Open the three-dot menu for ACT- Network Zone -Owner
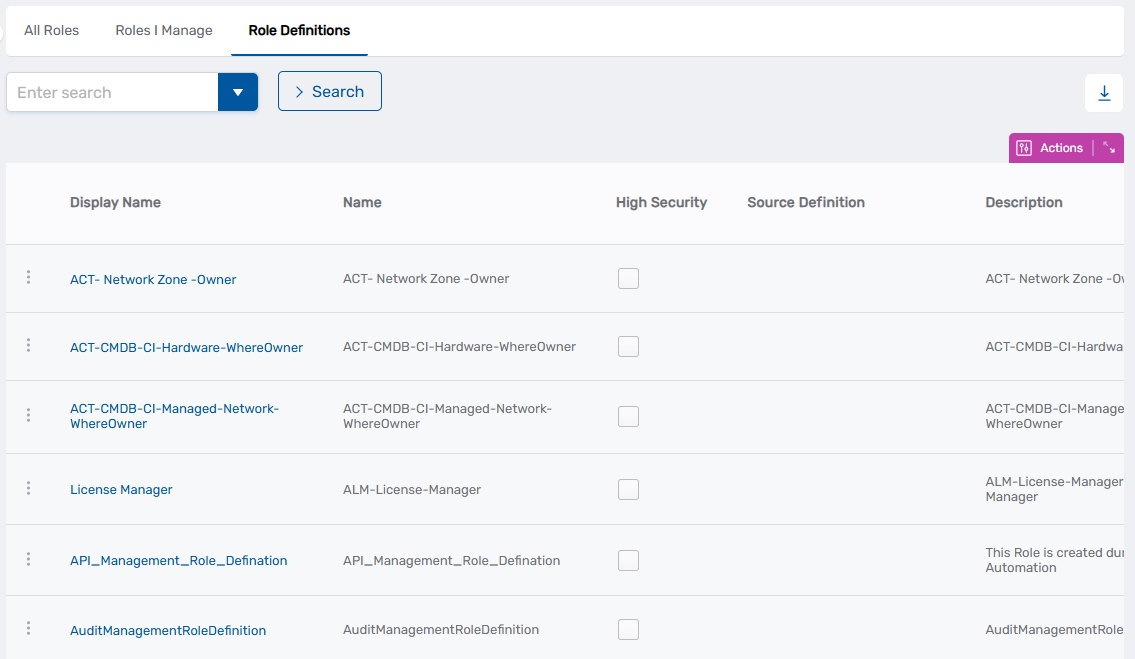Viewport: 1135px width, 659px height. point(28,278)
